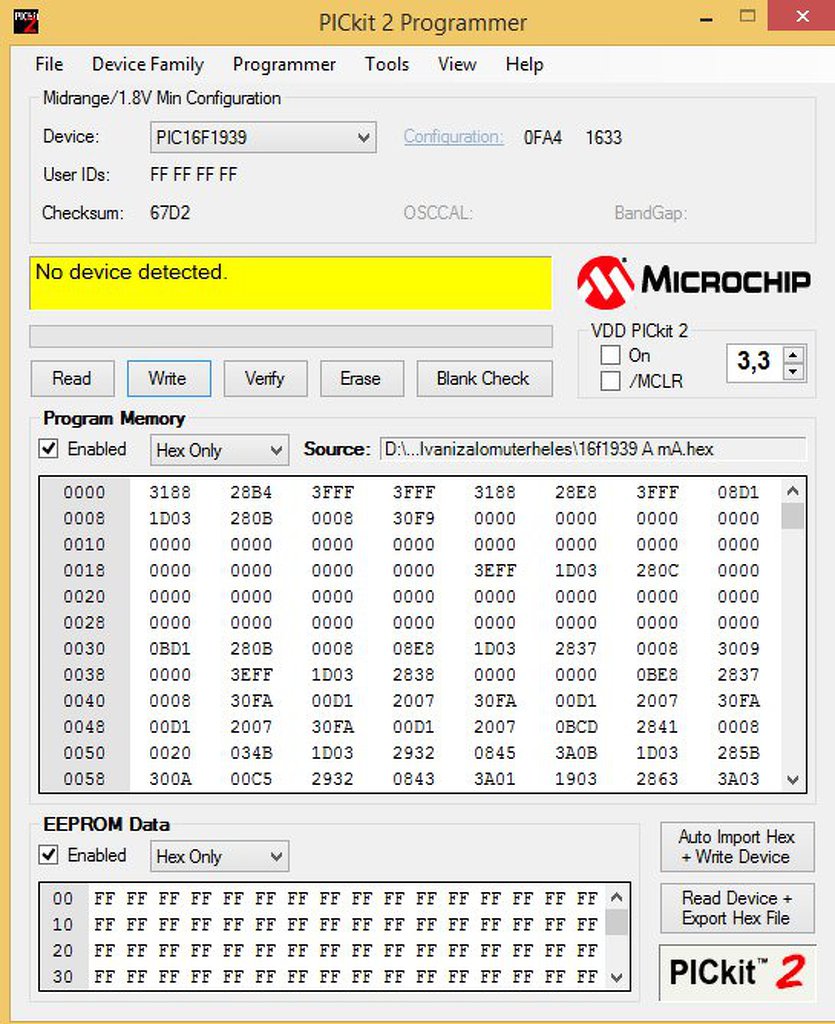Image resolution: width=835 pixels, height=1024 pixels.
Task: Click the Configuration link
Action: [x=453, y=136]
